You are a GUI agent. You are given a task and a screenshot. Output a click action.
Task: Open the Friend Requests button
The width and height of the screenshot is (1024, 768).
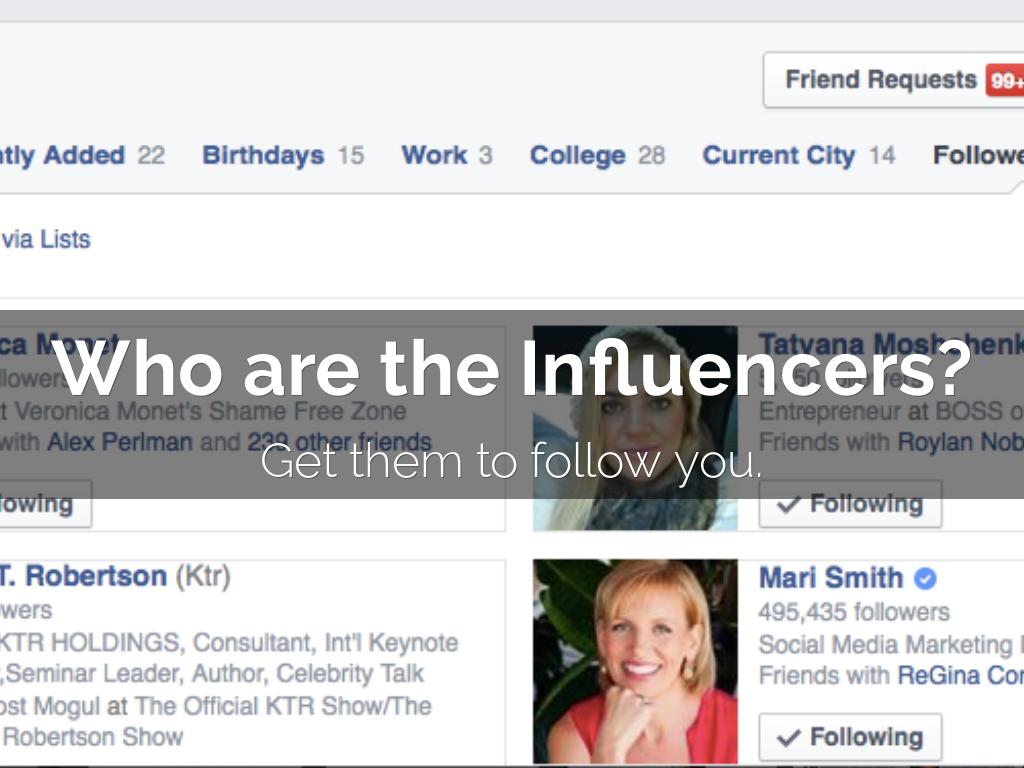coord(880,80)
